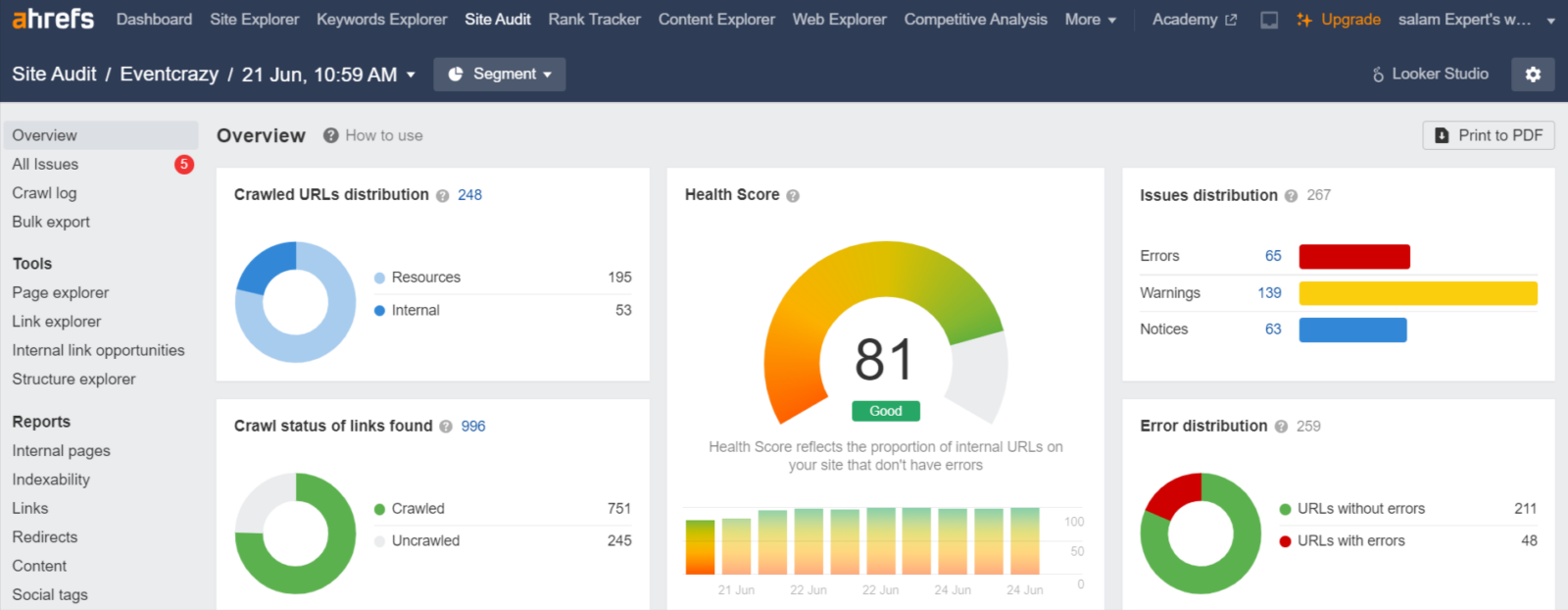This screenshot has width=1568, height=610.
Task: Click the Crawled URLs distribution donut chart
Action: [295, 302]
